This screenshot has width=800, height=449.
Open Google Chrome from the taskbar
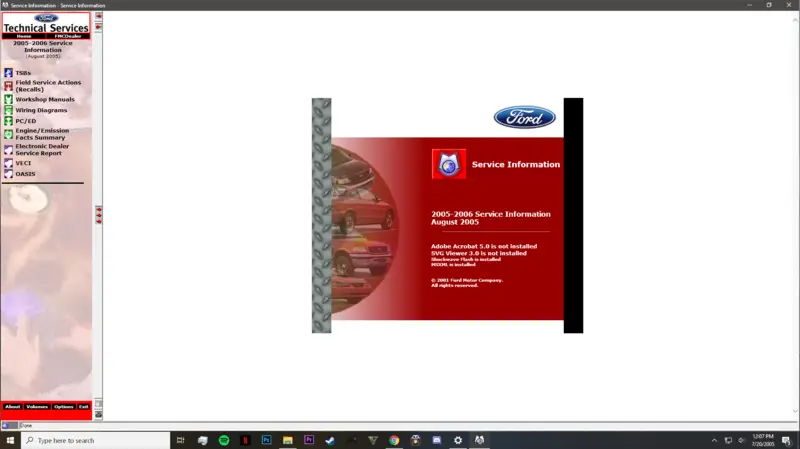coord(394,440)
